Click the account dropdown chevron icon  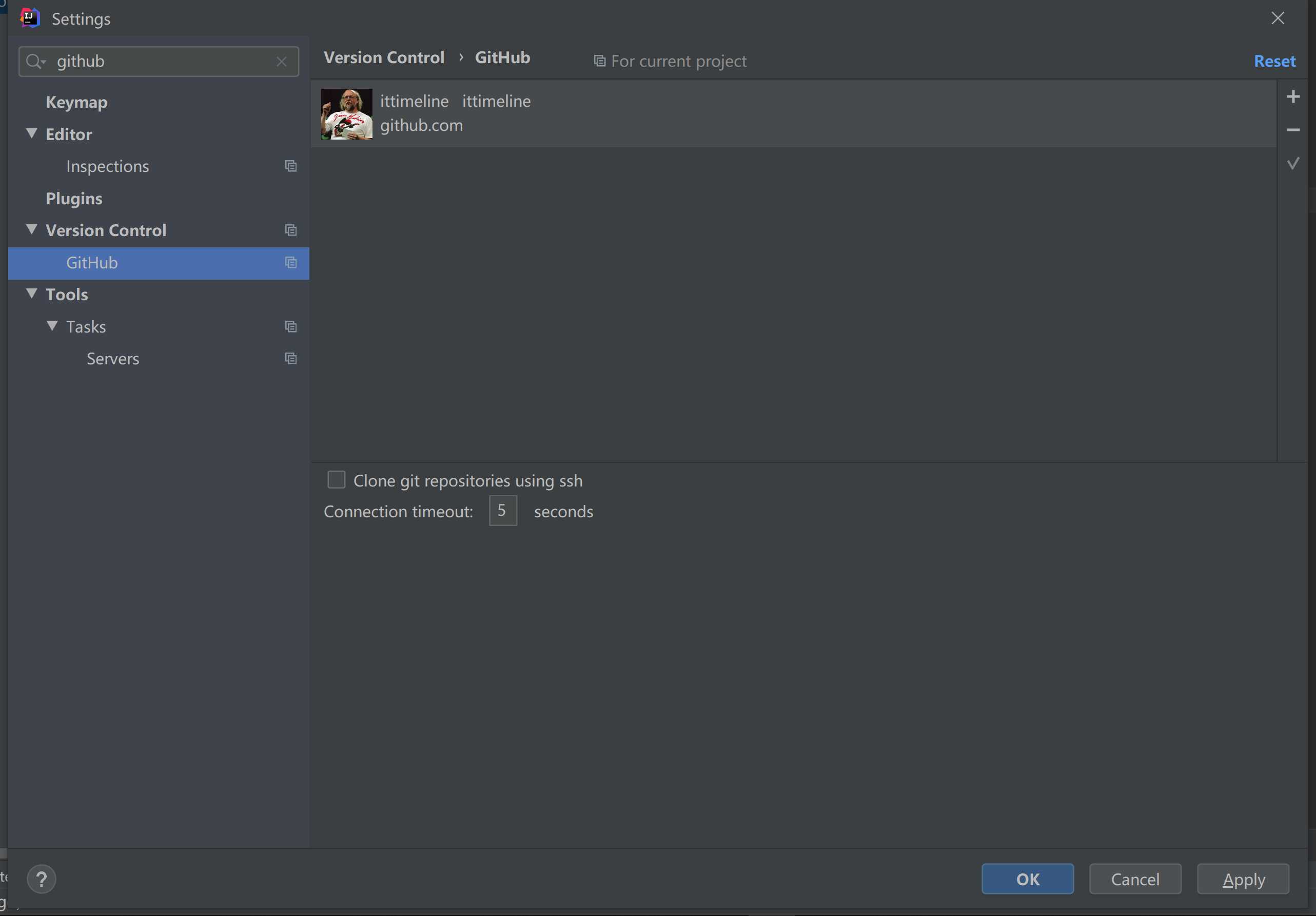[x=1294, y=164]
